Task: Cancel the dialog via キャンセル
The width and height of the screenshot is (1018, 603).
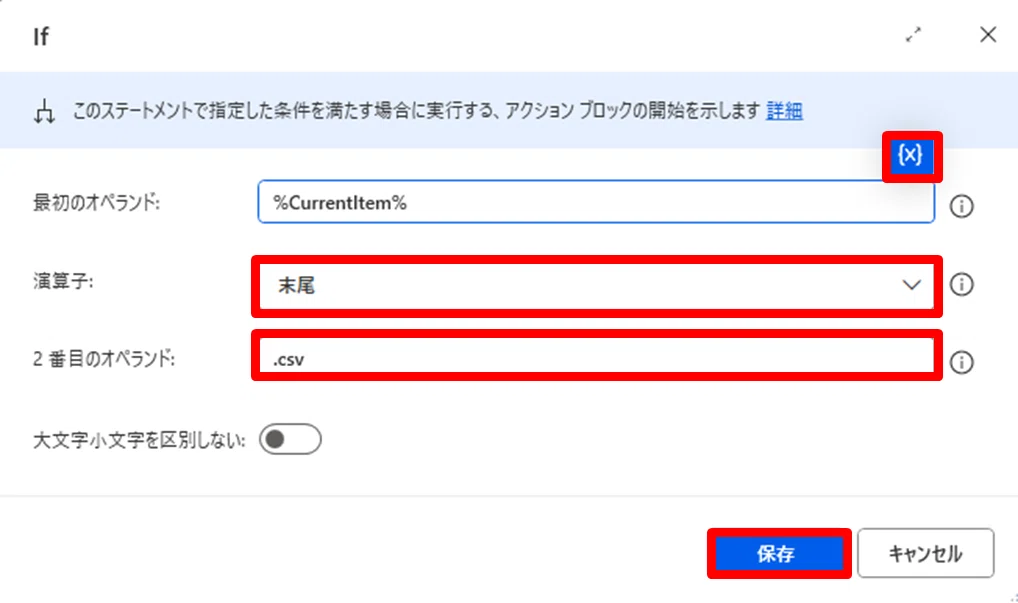Action: point(925,554)
